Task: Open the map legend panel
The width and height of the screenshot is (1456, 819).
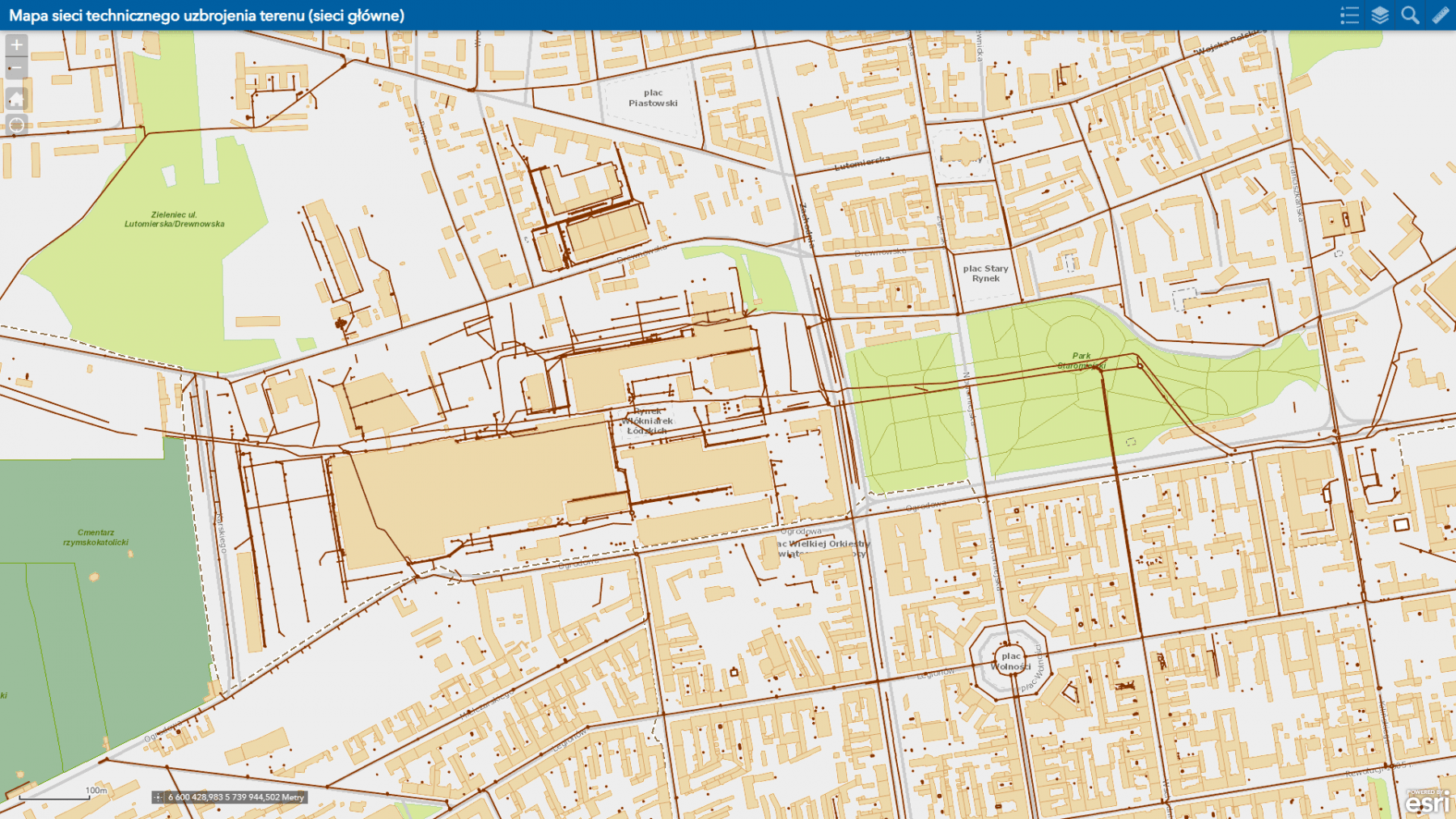Action: click(x=1349, y=15)
